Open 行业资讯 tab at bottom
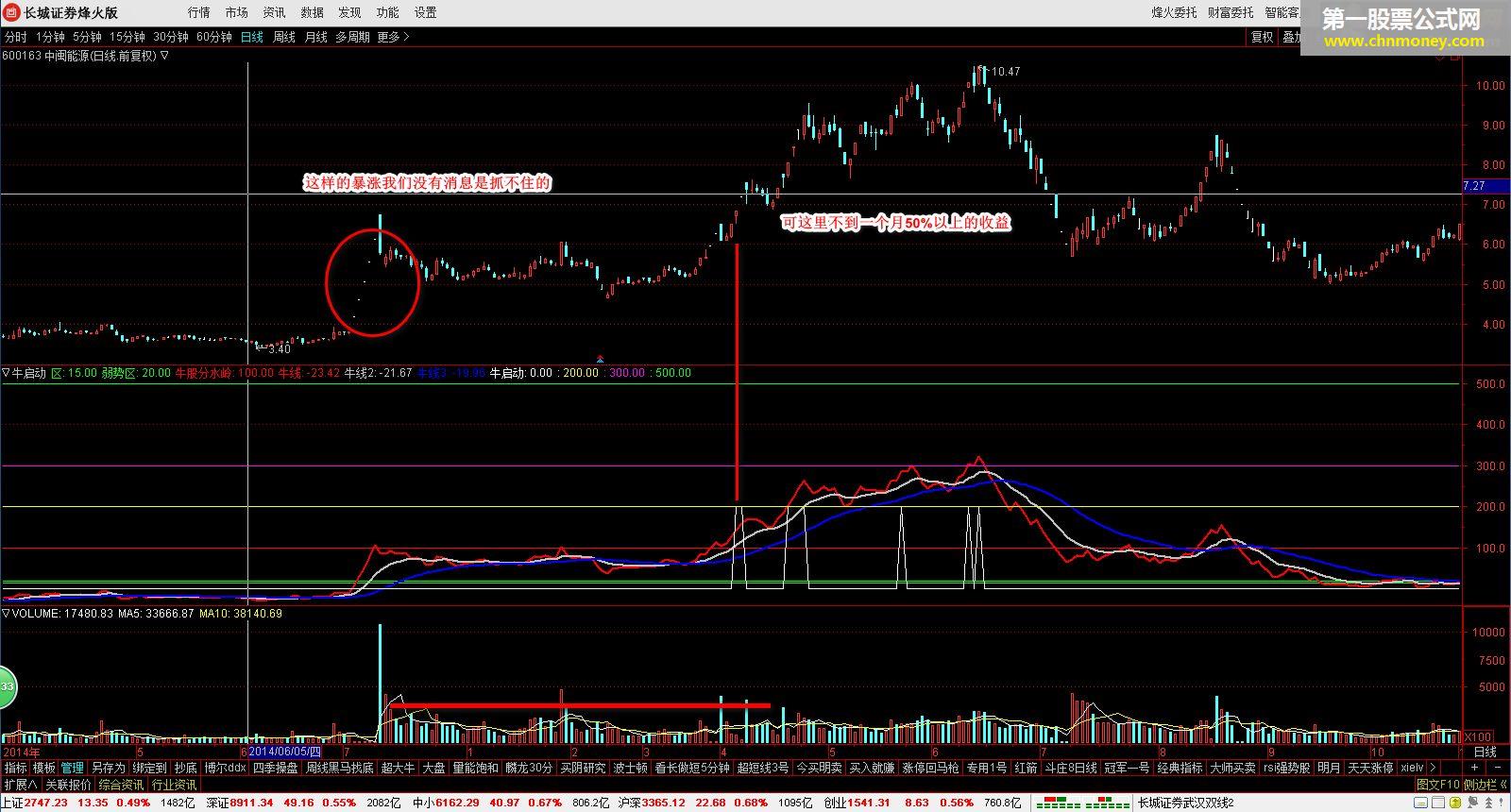Viewport: 1511px width, 812px height. [174, 785]
